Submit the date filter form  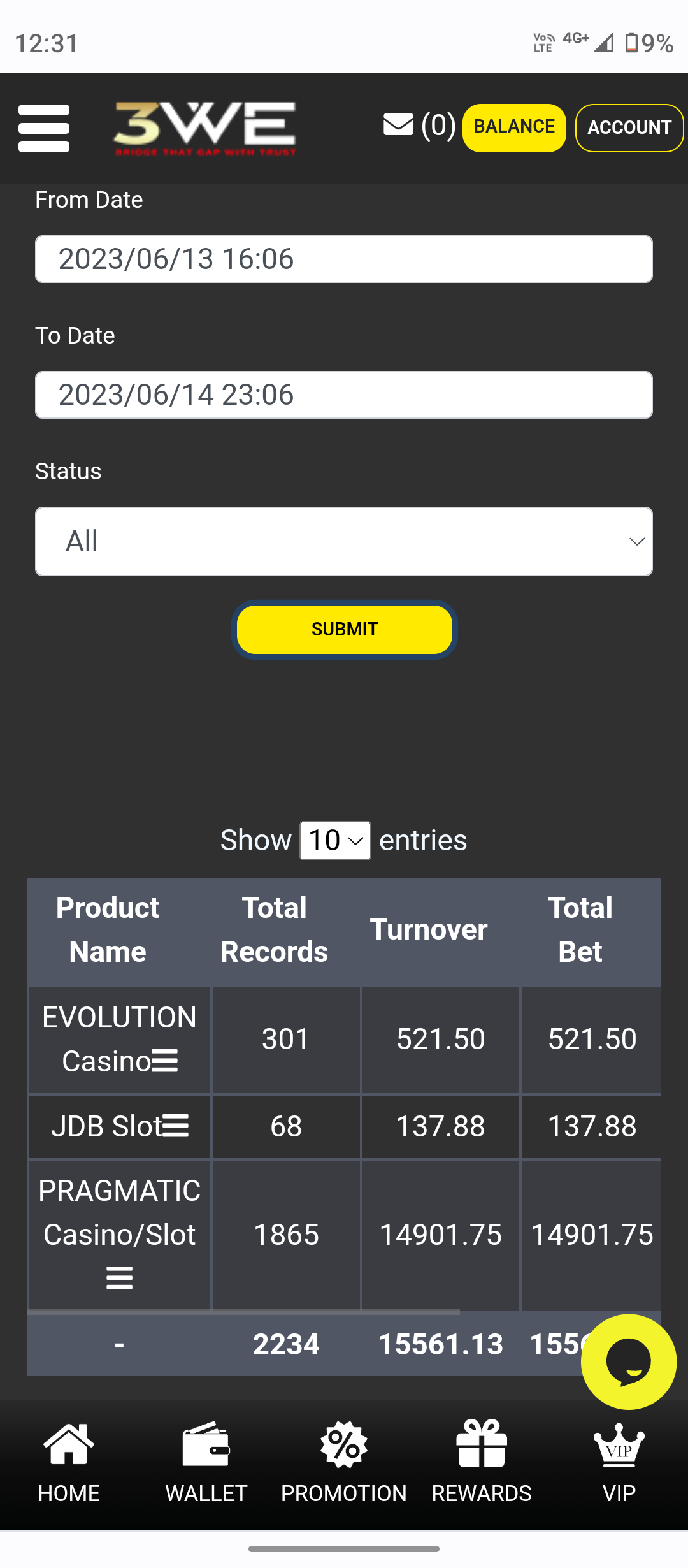point(344,629)
